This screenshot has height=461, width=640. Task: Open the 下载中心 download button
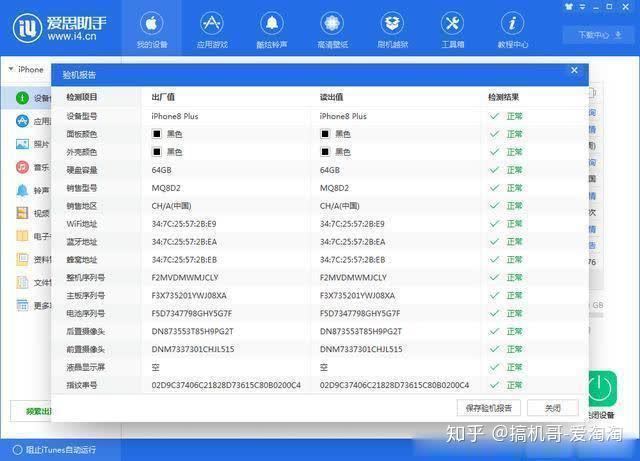coord(590,35)
